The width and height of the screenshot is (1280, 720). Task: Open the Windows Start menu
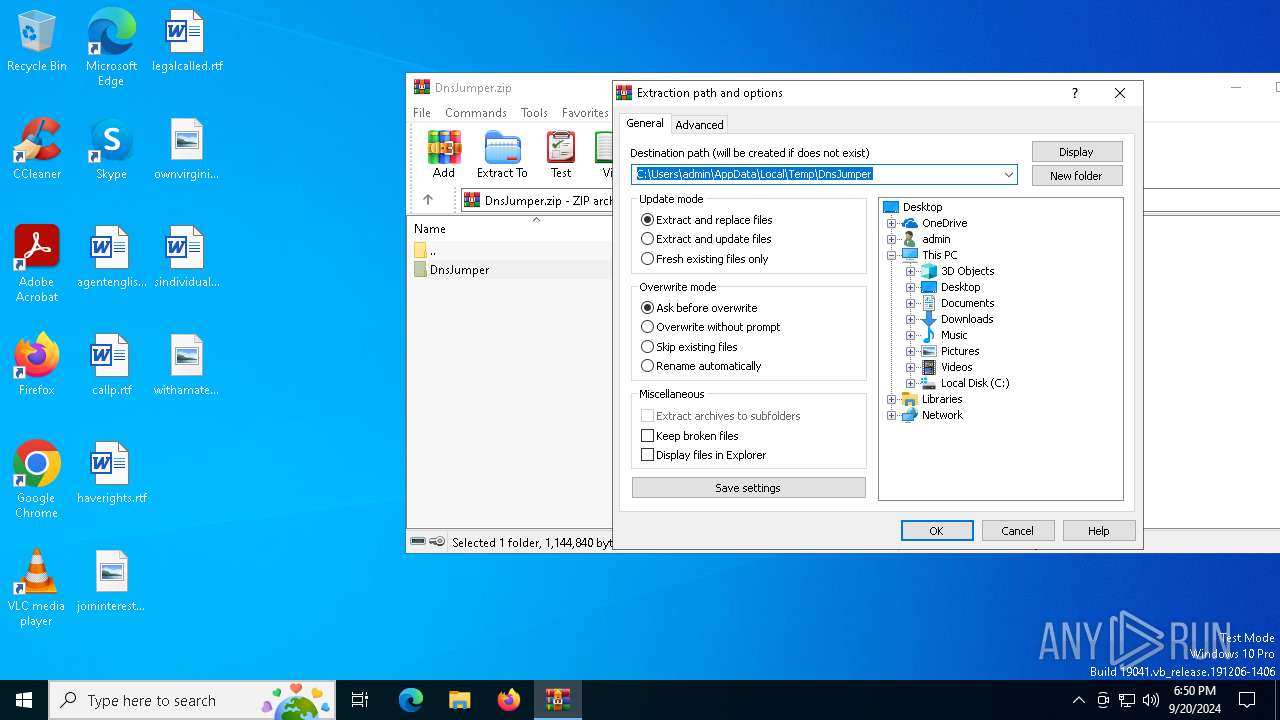pyautogui.click(x=24, y=700)
